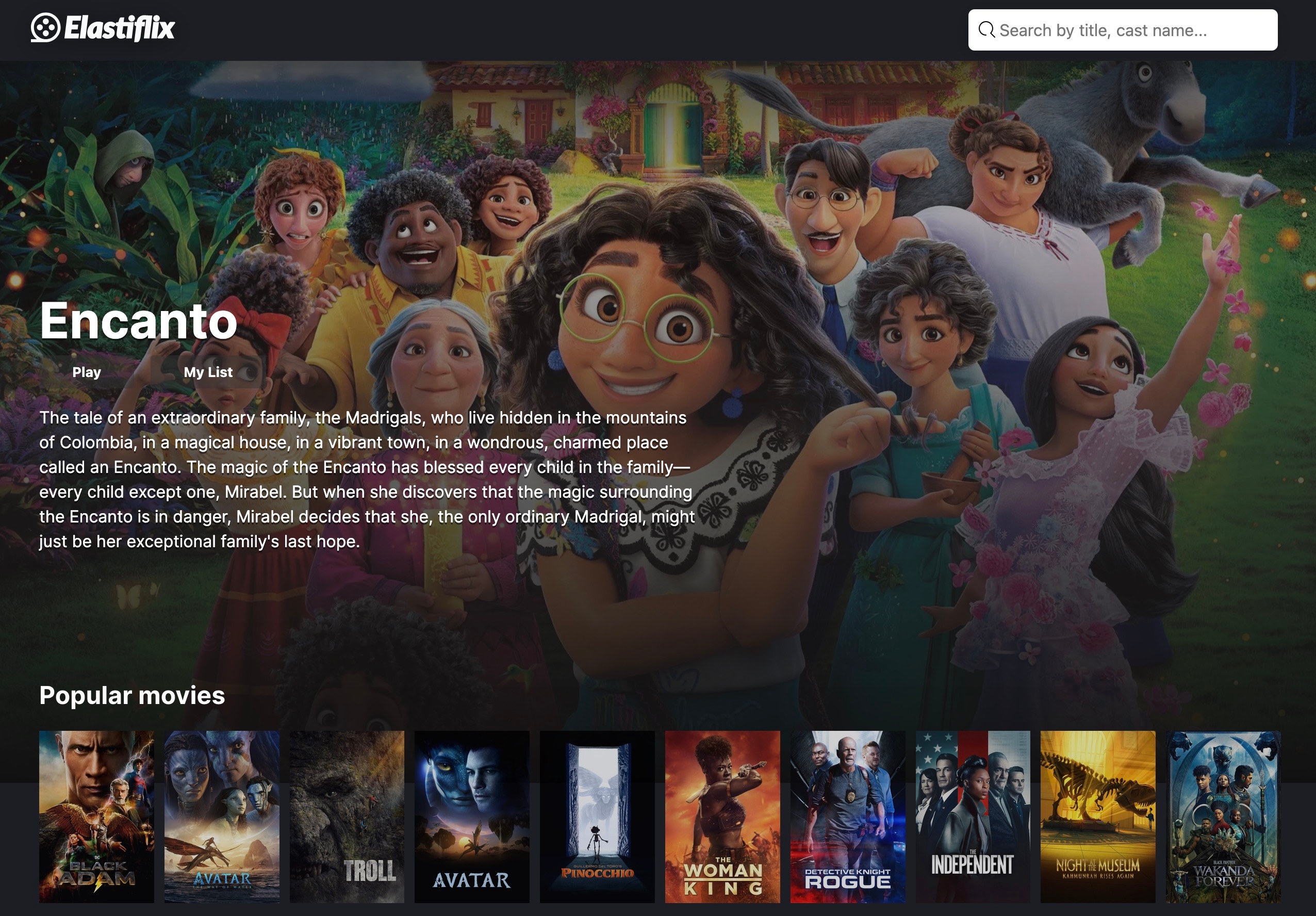1316x916 pixels.
Task: Open the Black Adam poster
Action: (x=96, y=817)
